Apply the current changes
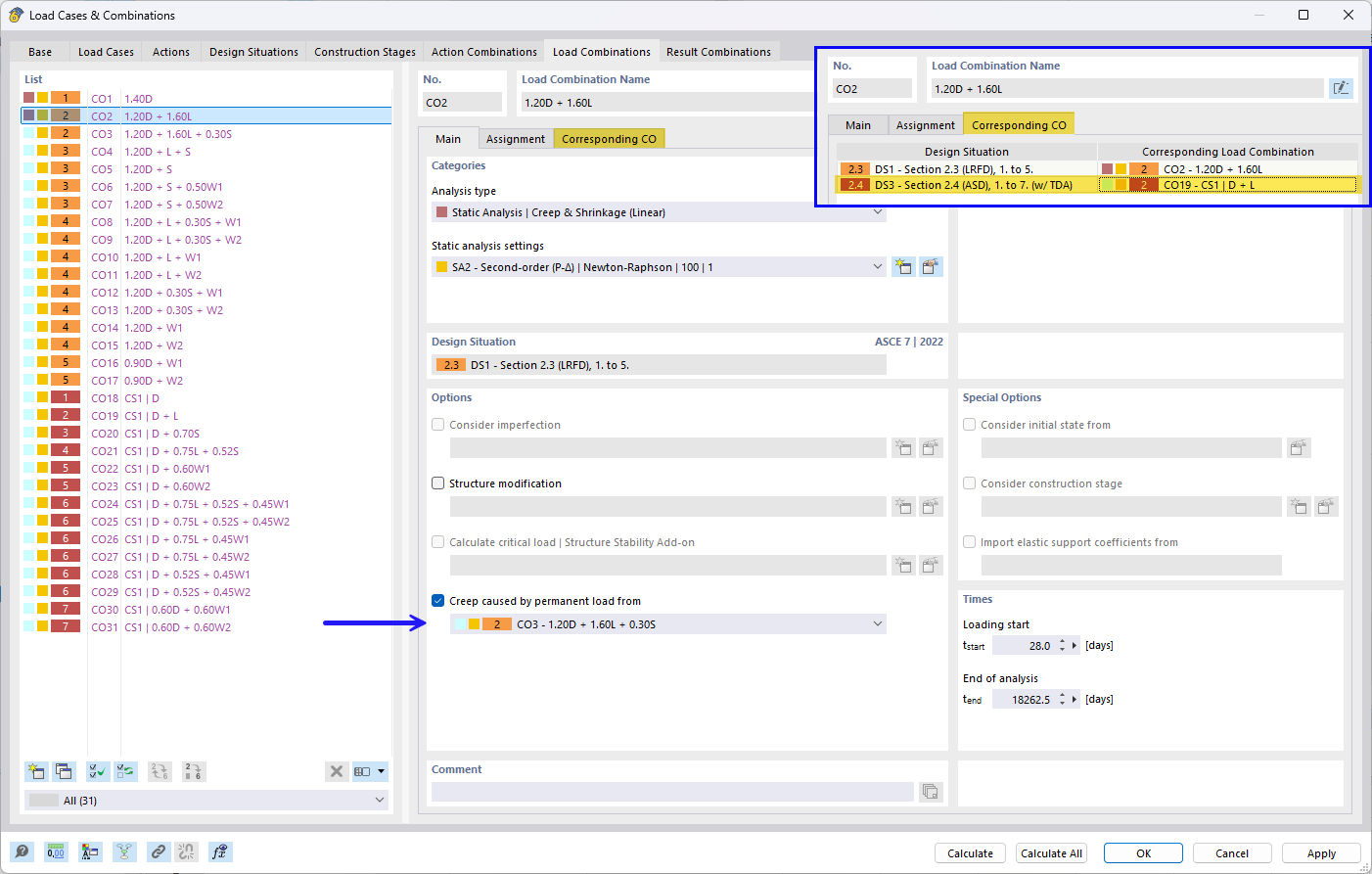 point(1321,852)
